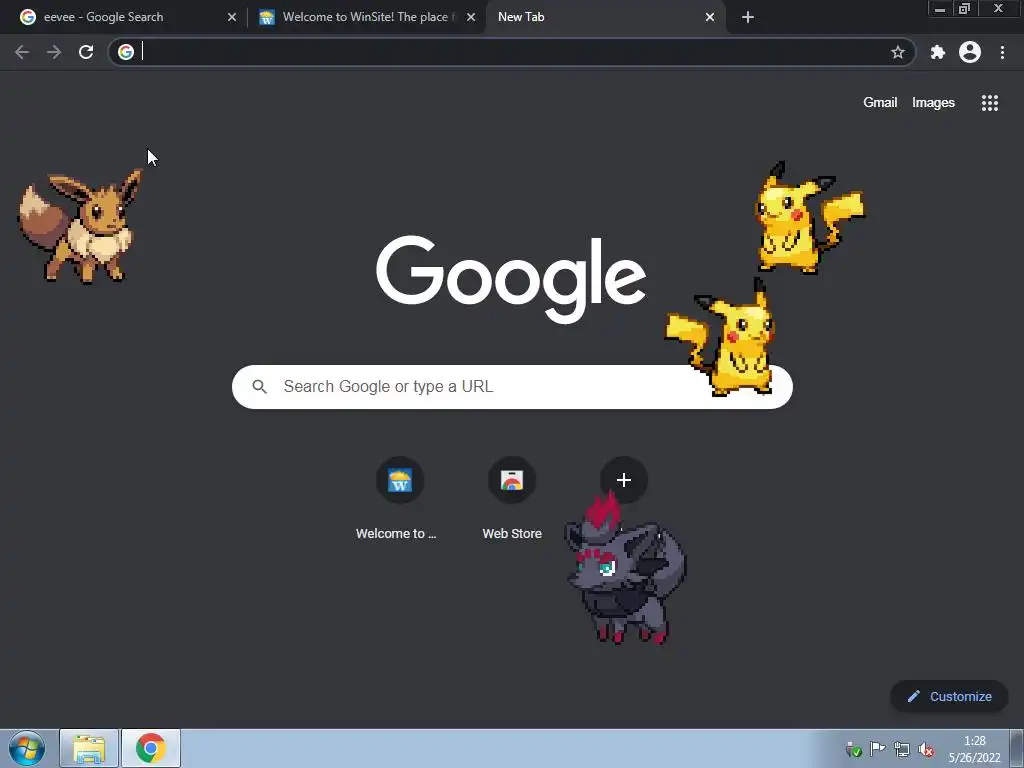The width and height of the screenshot is (1024, 768).
Task: Click the Zorua sprite
Action: [x=625, y=568]
